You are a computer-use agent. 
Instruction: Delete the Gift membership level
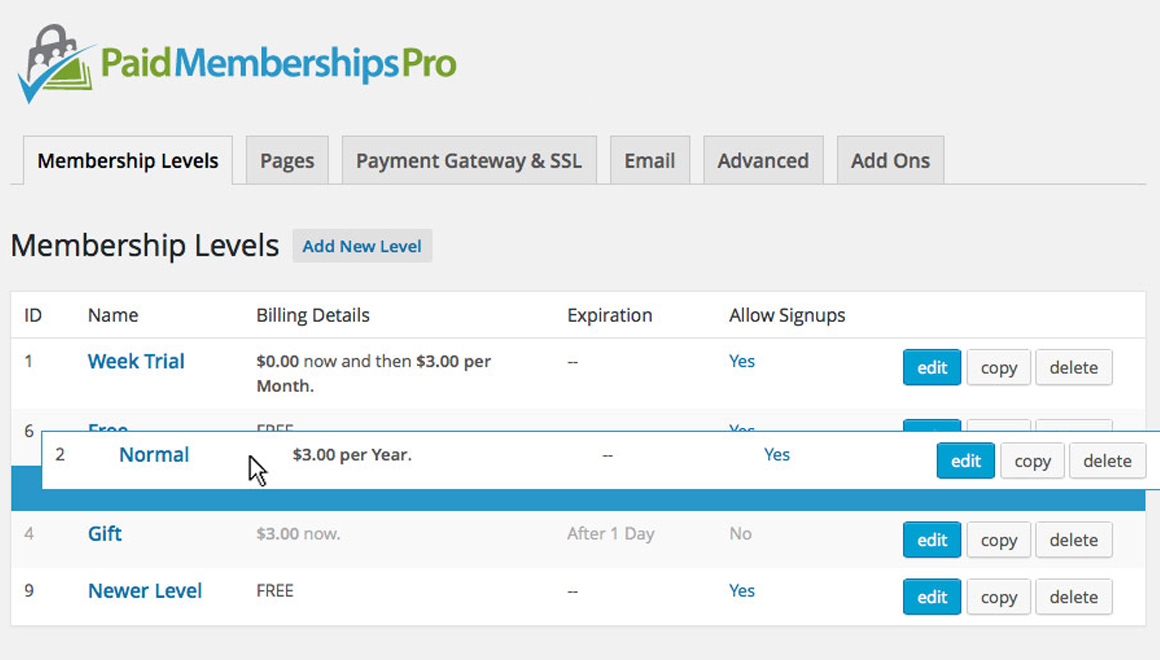coord(1073,540)
